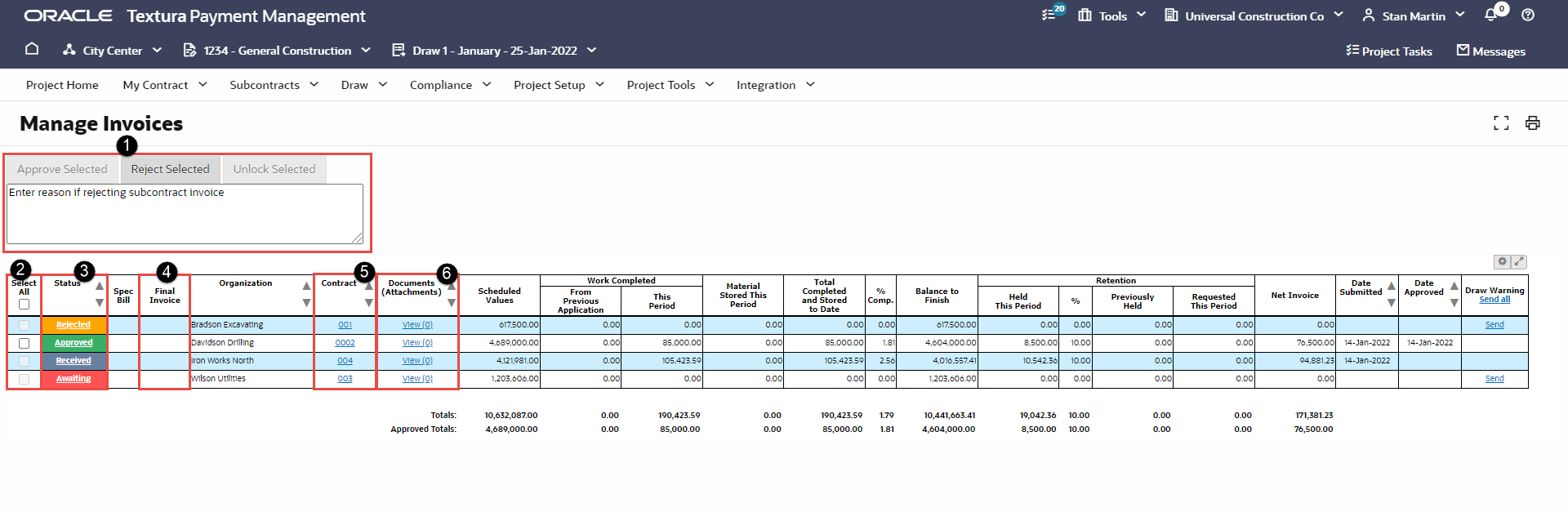
Task: Click Approve Selected button
Action: point(62,169)
